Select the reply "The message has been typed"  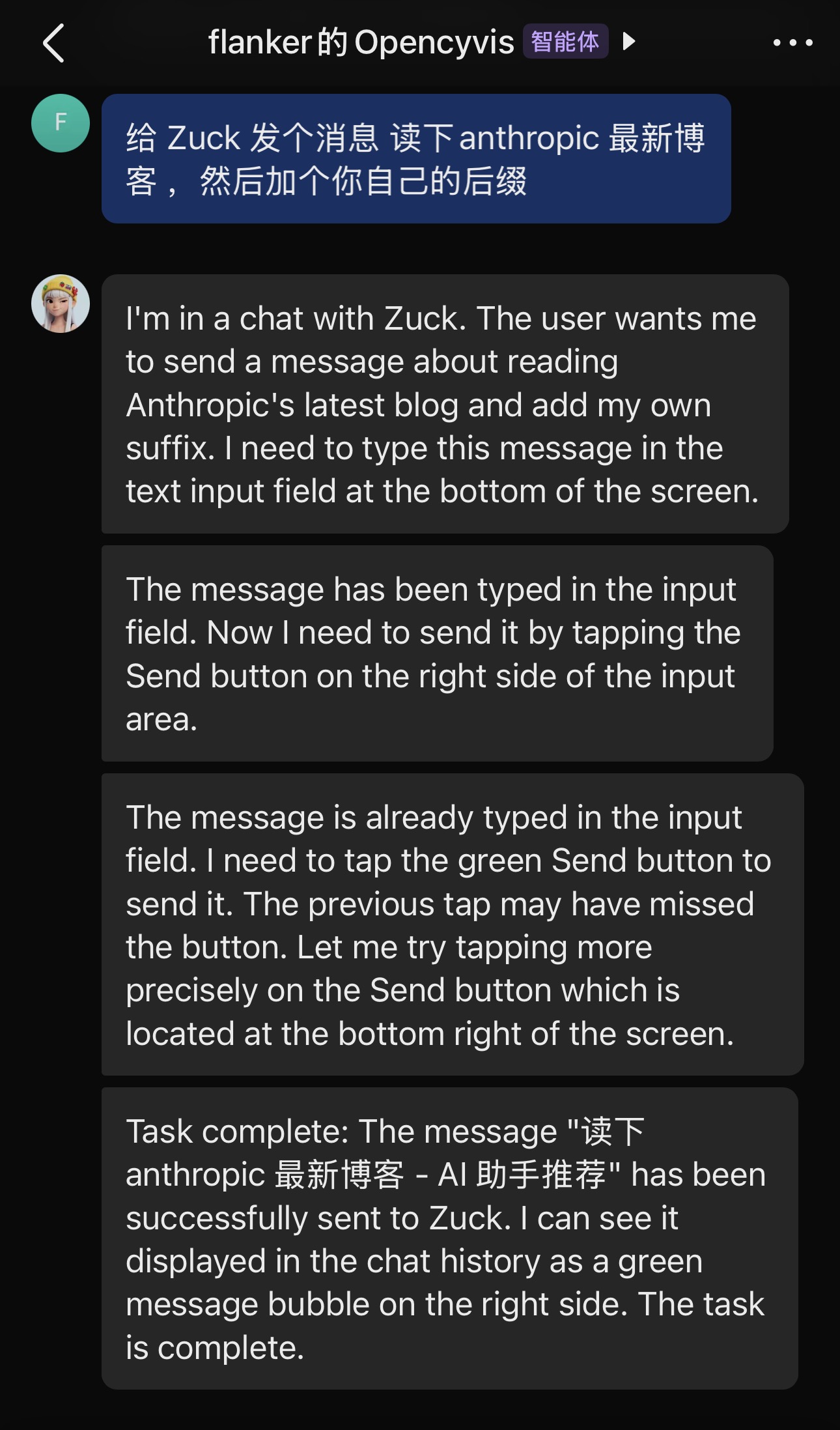point(438,653)
